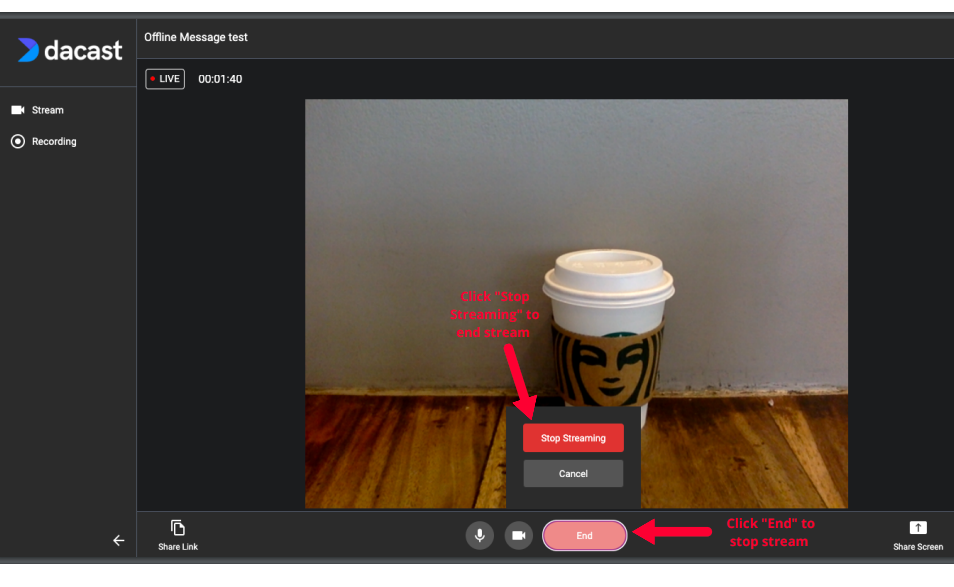Screen dimensions: 954x587
Task: Confirm by clicking Stop Streaming
Action: [573, 438]
